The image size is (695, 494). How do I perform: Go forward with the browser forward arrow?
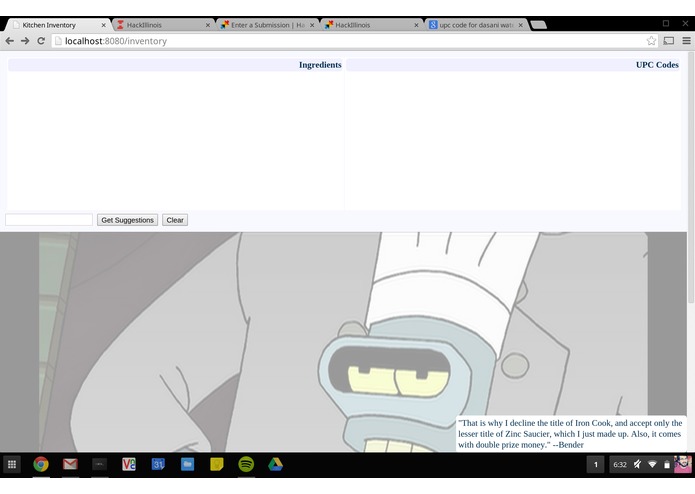pos(25,41)
